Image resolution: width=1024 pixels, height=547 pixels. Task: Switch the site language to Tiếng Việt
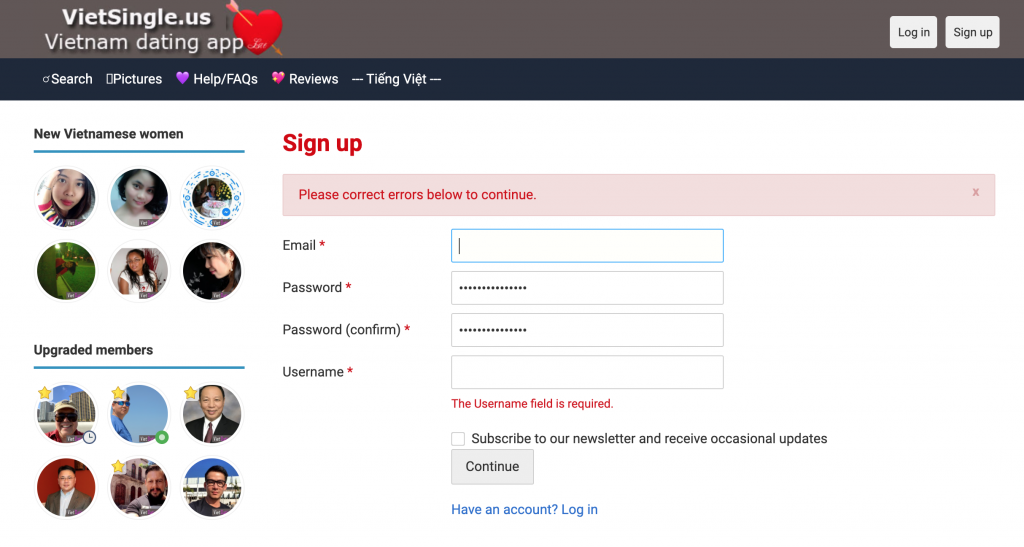click(x=396, y=79)
